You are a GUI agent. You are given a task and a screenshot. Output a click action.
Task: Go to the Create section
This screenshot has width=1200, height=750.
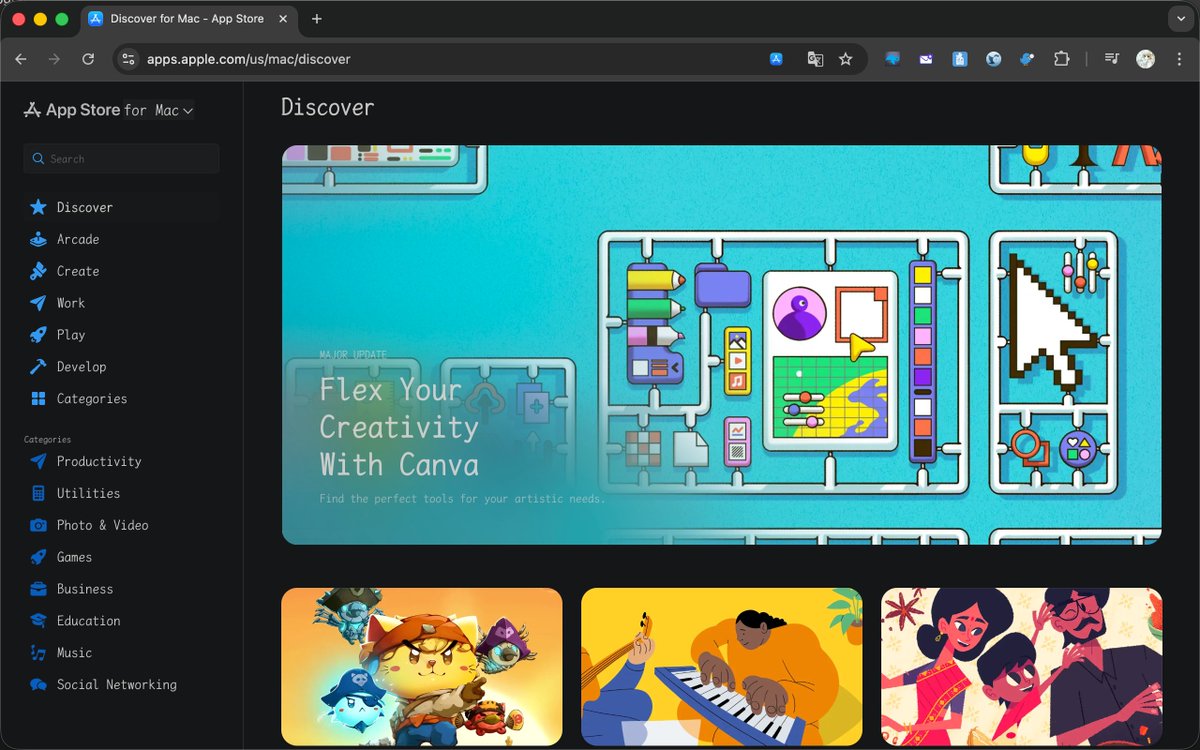coord(78,271)
